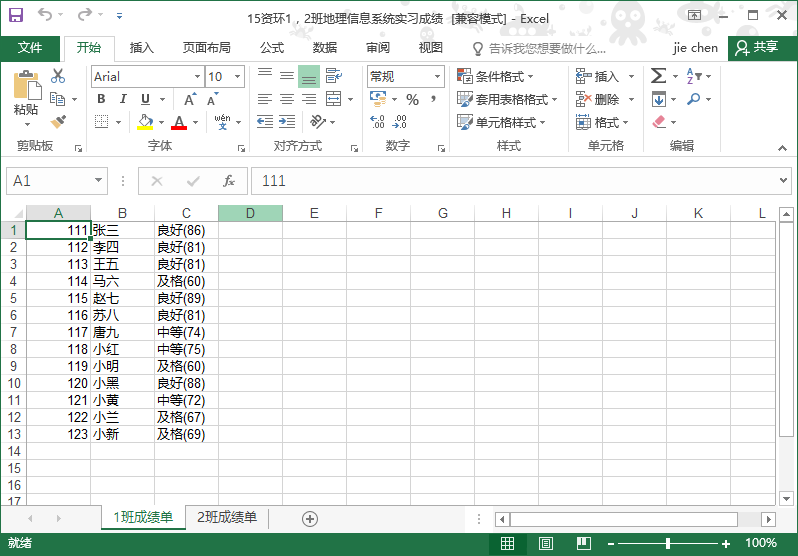
Task: Click the Wrap Text icon
Action: point(334,76)
